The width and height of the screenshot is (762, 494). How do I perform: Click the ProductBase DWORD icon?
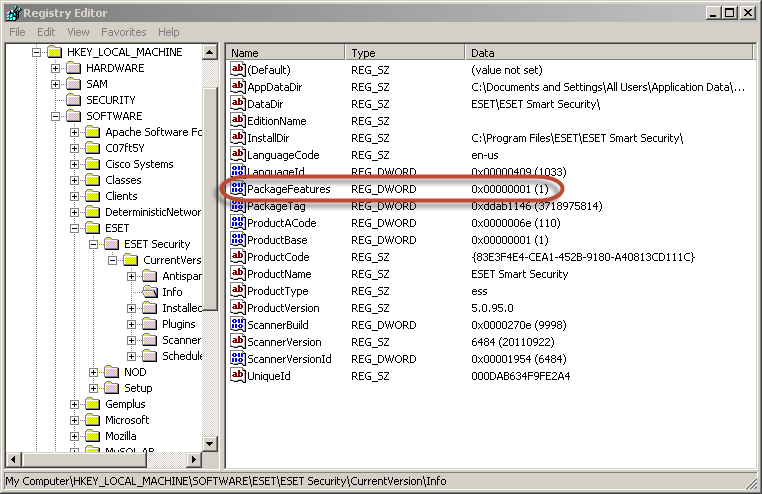(x=238, y=239)
